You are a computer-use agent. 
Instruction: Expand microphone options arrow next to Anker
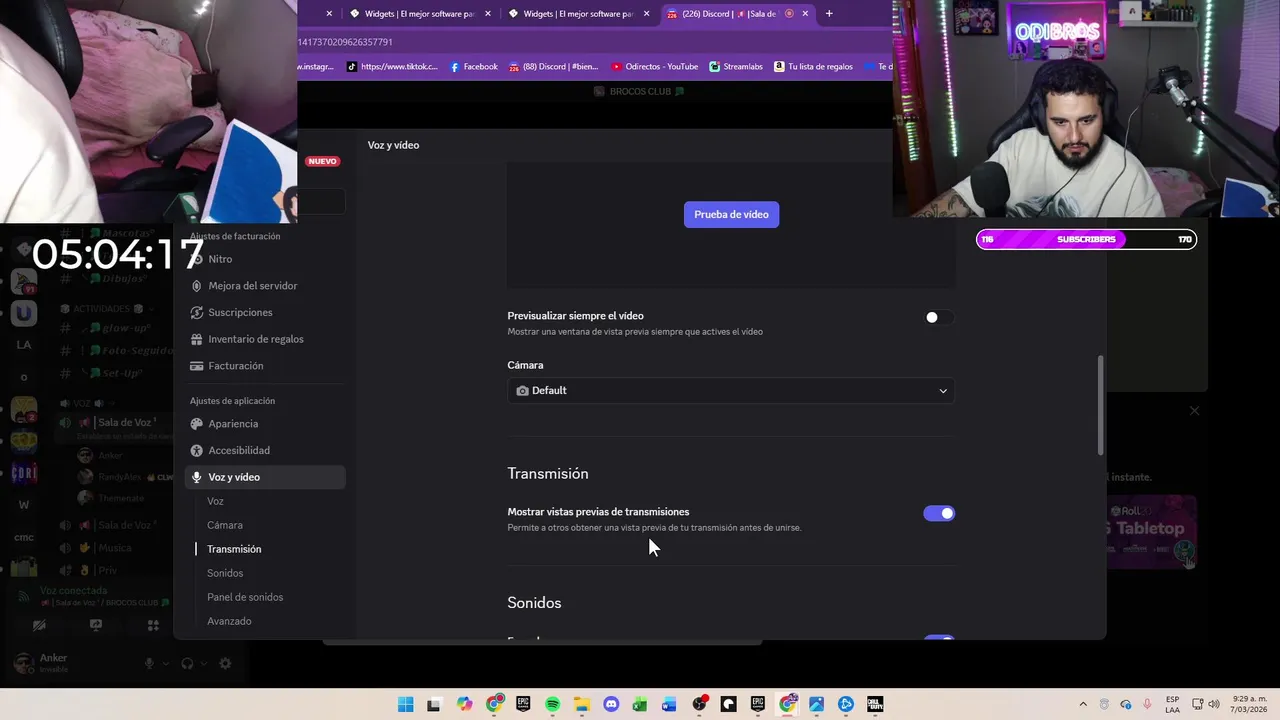[x=165, y=663]
